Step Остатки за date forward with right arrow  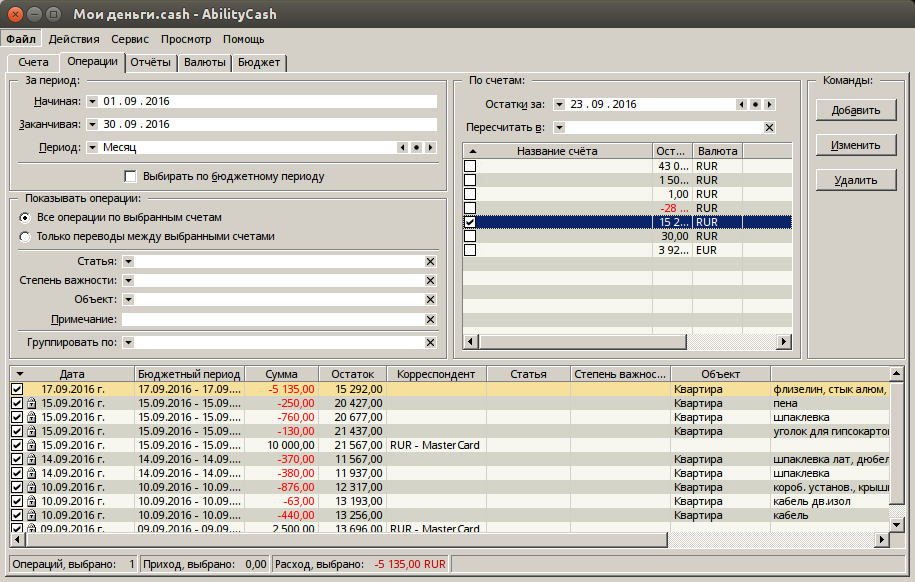point(769,104)
